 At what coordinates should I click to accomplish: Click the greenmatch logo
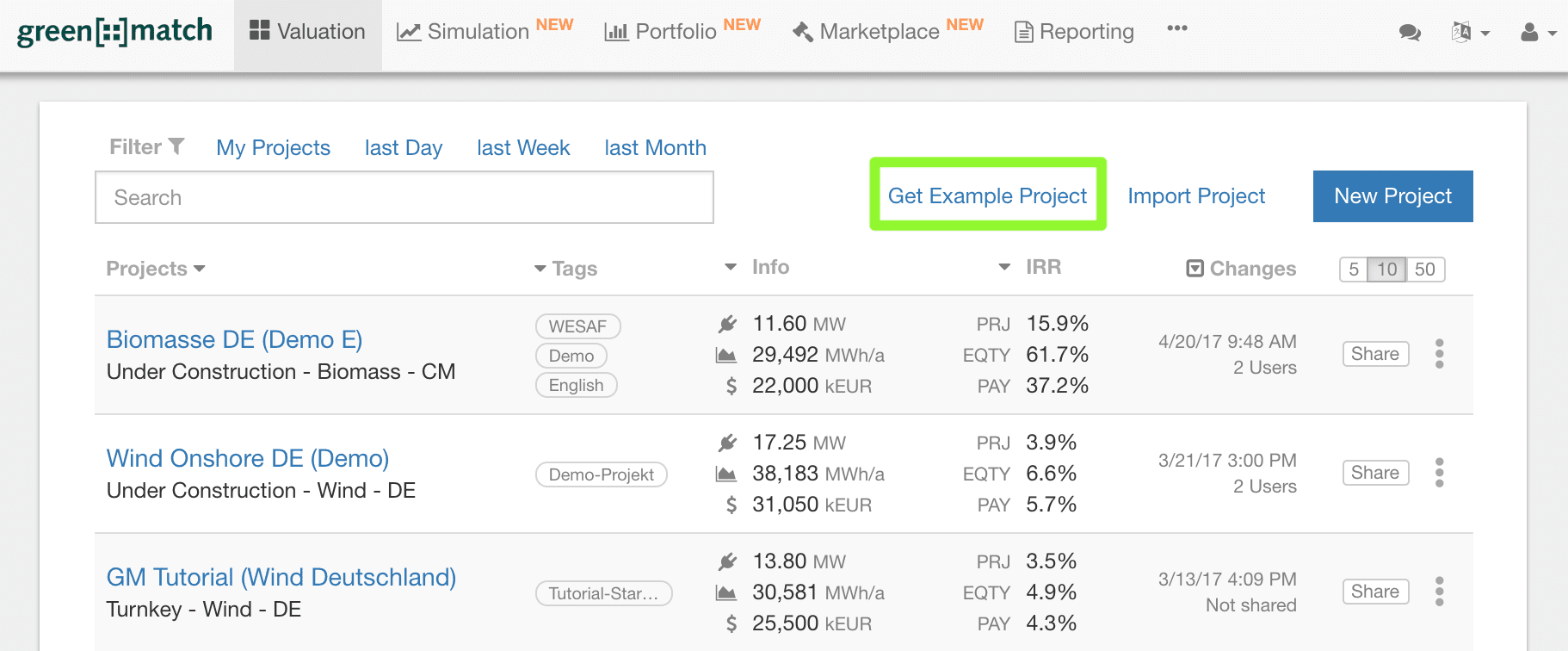114,32
